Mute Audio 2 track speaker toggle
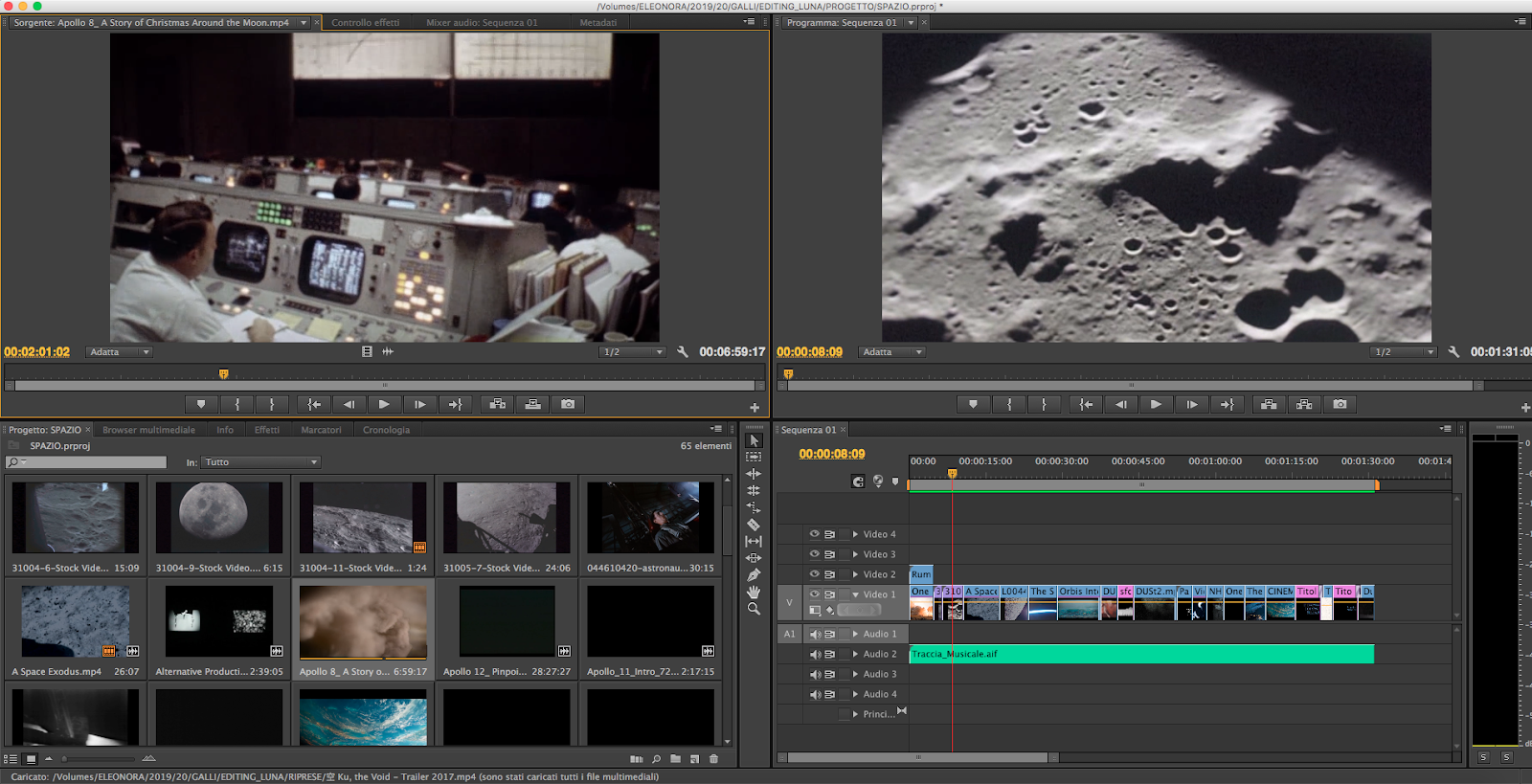This screenshot has height=784, width=1532. click(815, 654)
